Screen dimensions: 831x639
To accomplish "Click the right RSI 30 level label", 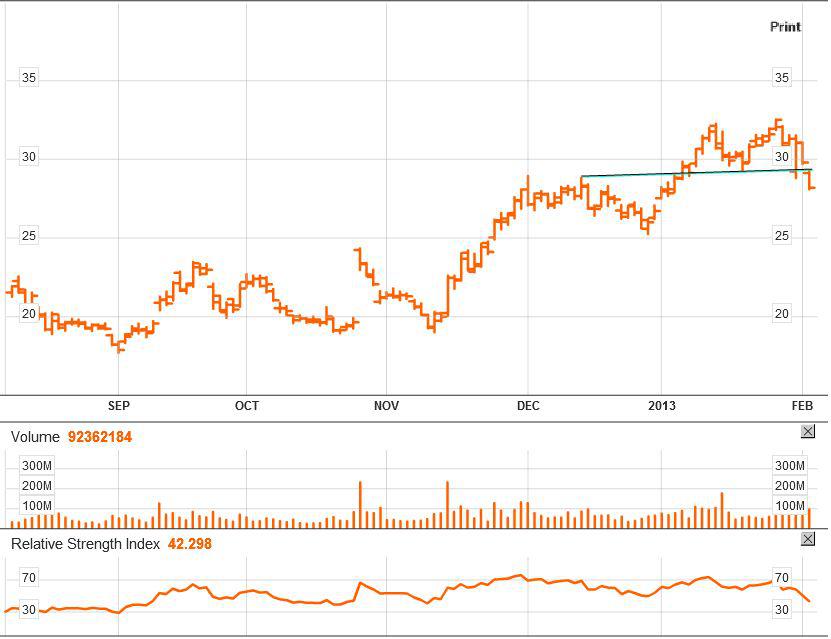I will 781,609.
